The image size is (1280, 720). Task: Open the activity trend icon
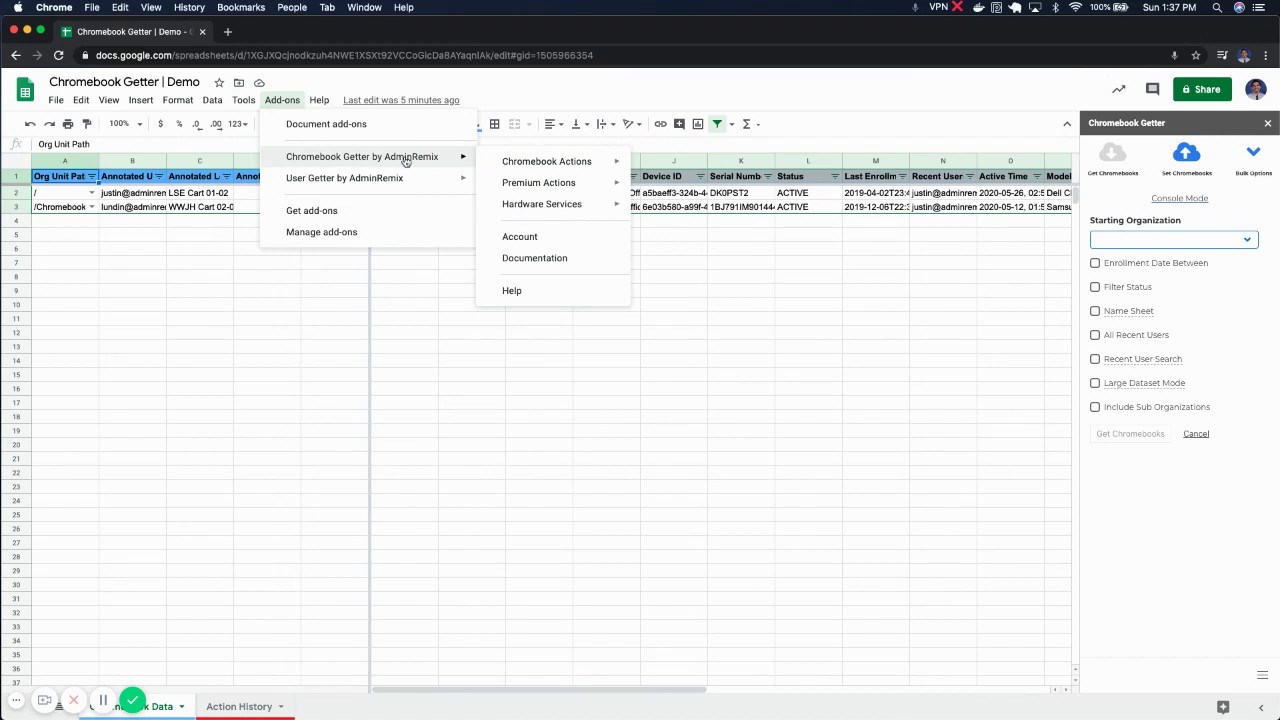click(1118, 89)
